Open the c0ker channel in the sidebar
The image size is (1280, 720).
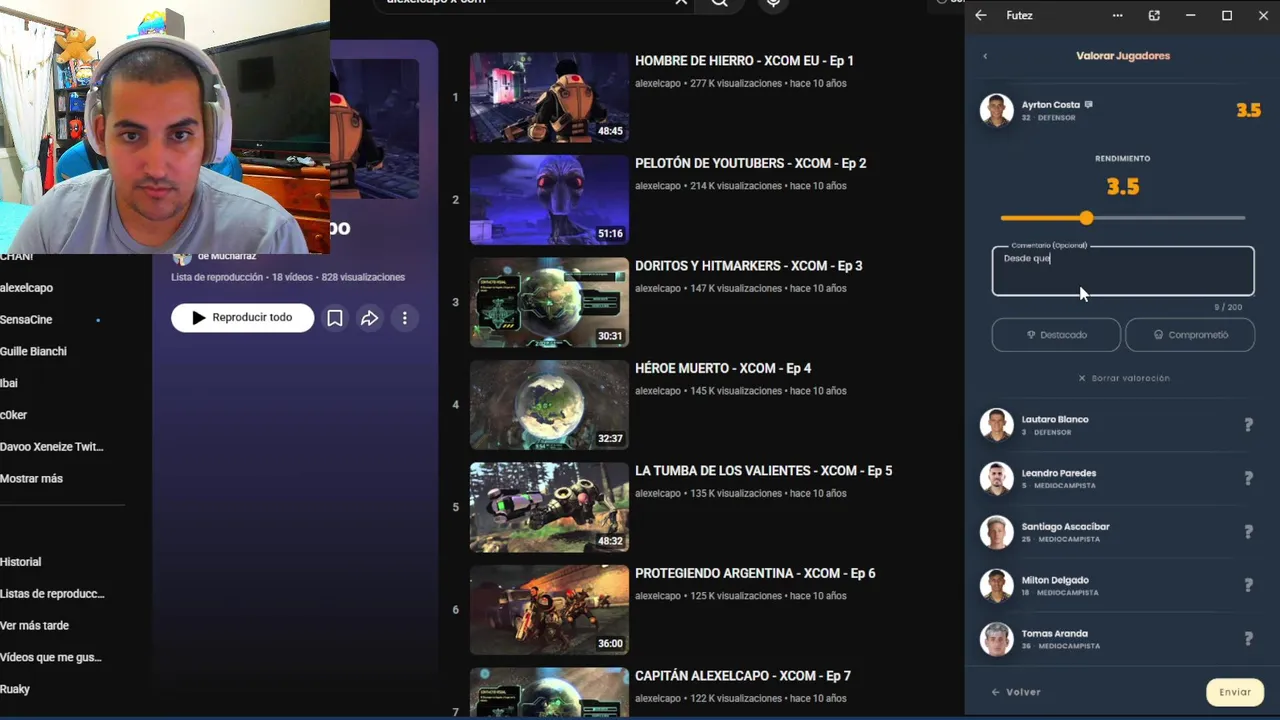click(14, 415)
